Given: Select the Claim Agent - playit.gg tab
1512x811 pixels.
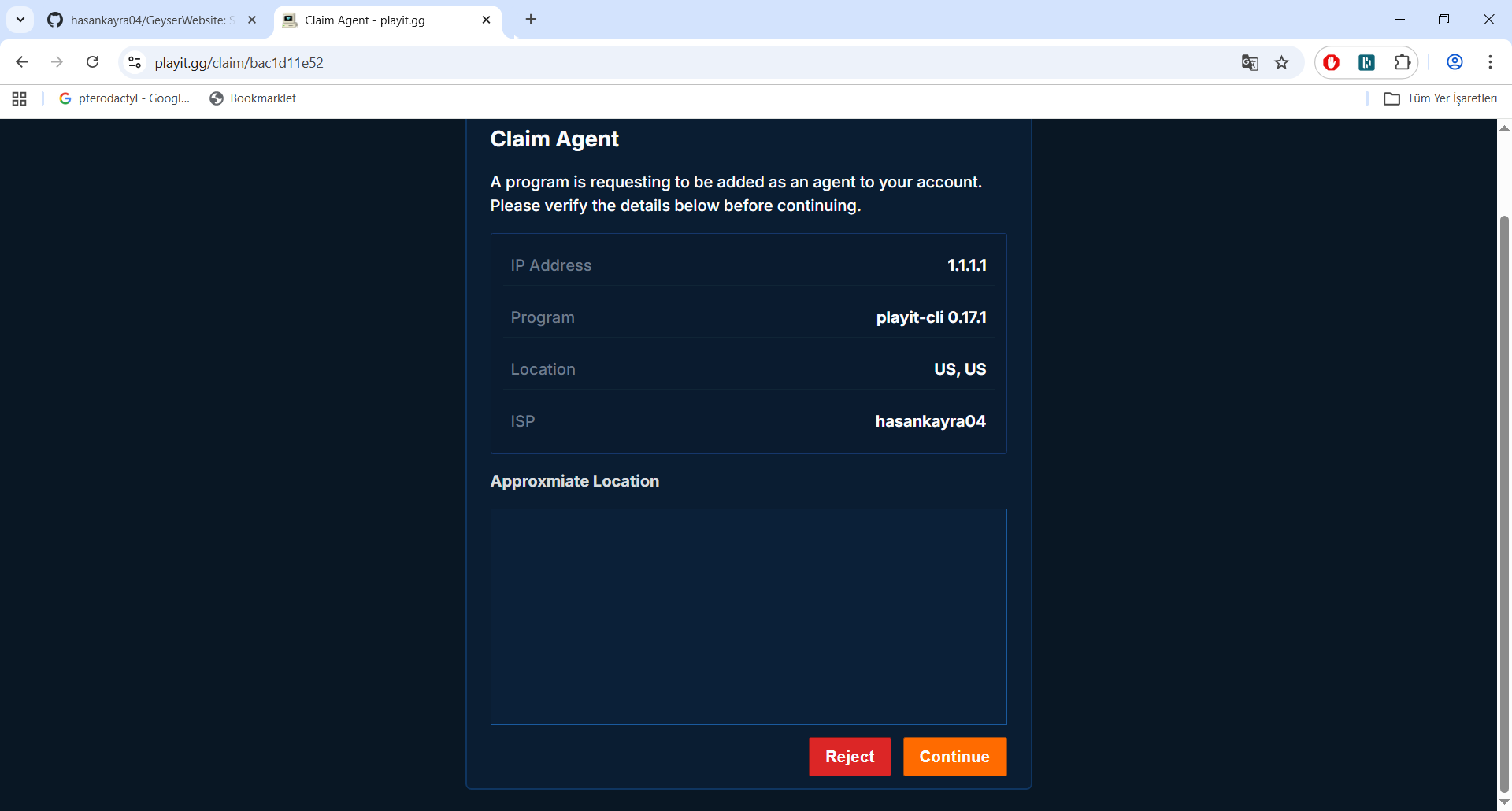Looking at the screenshot, I should tap(378, 20).
